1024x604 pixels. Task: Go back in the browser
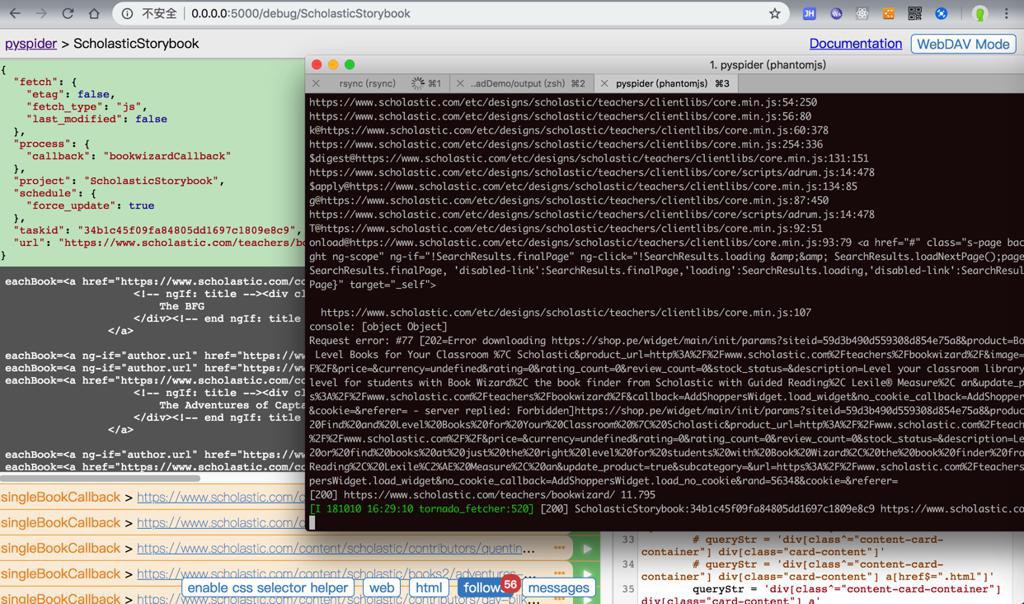click(15, 13)
